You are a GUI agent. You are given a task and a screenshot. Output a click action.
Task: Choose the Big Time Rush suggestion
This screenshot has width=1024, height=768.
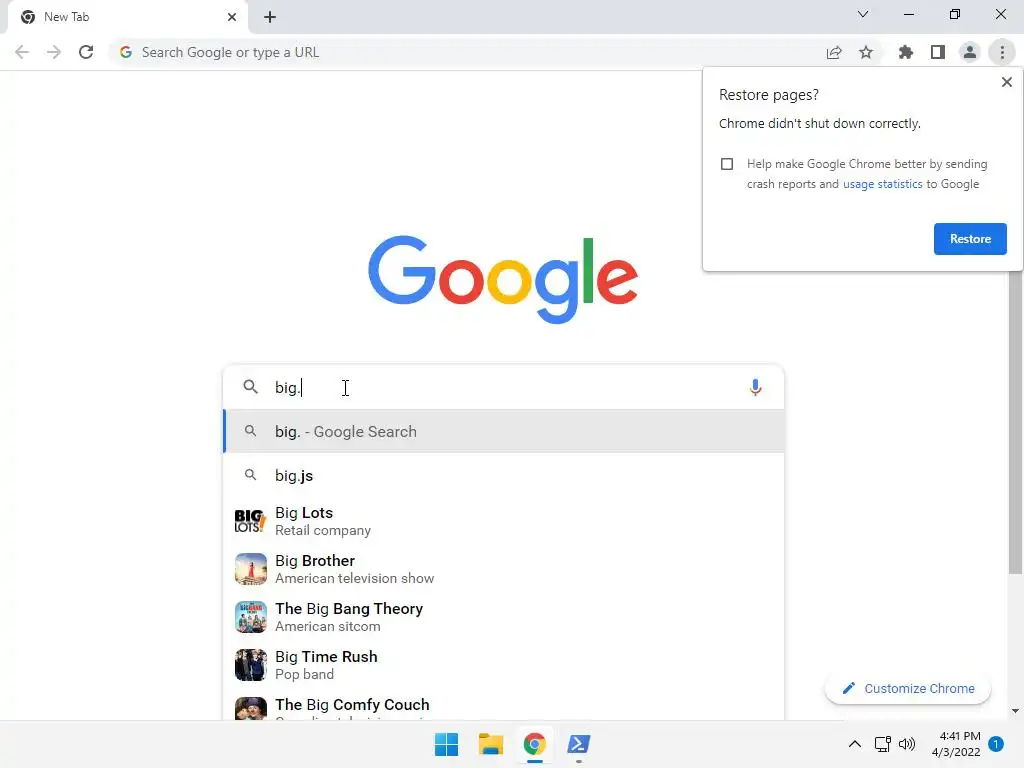point(504,665)
